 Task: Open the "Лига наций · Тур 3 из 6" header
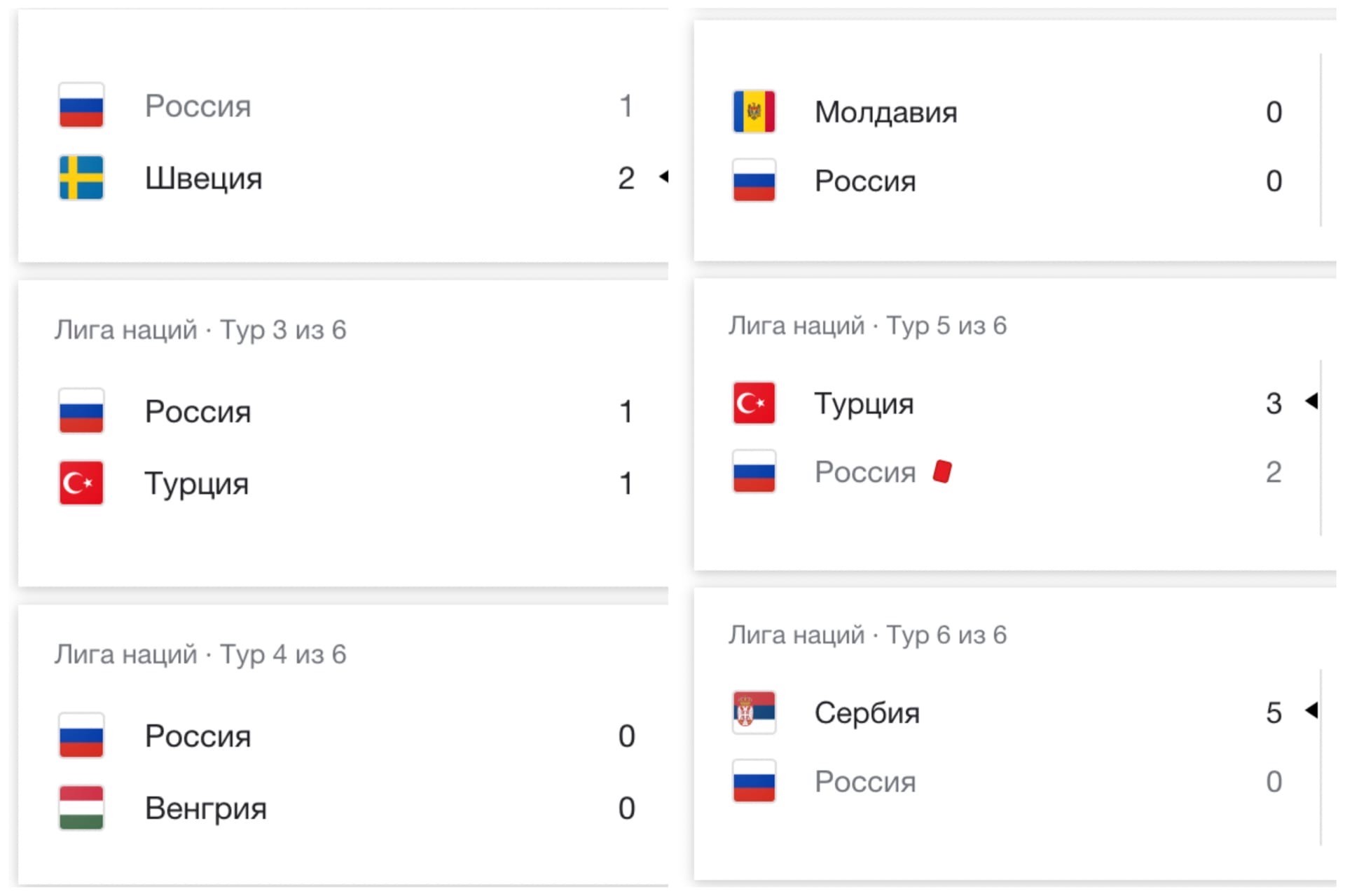[200, 330]
